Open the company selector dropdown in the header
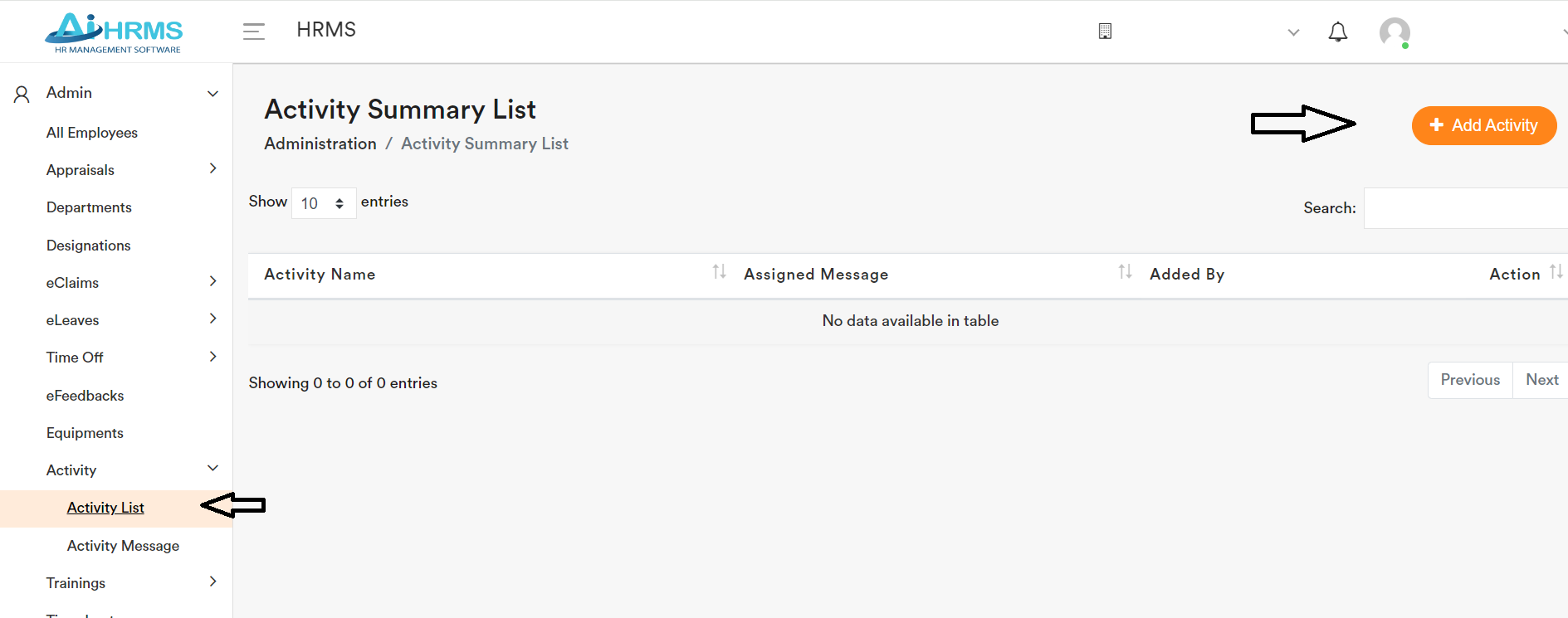The image size is (1568, 618). point(1292,32)
